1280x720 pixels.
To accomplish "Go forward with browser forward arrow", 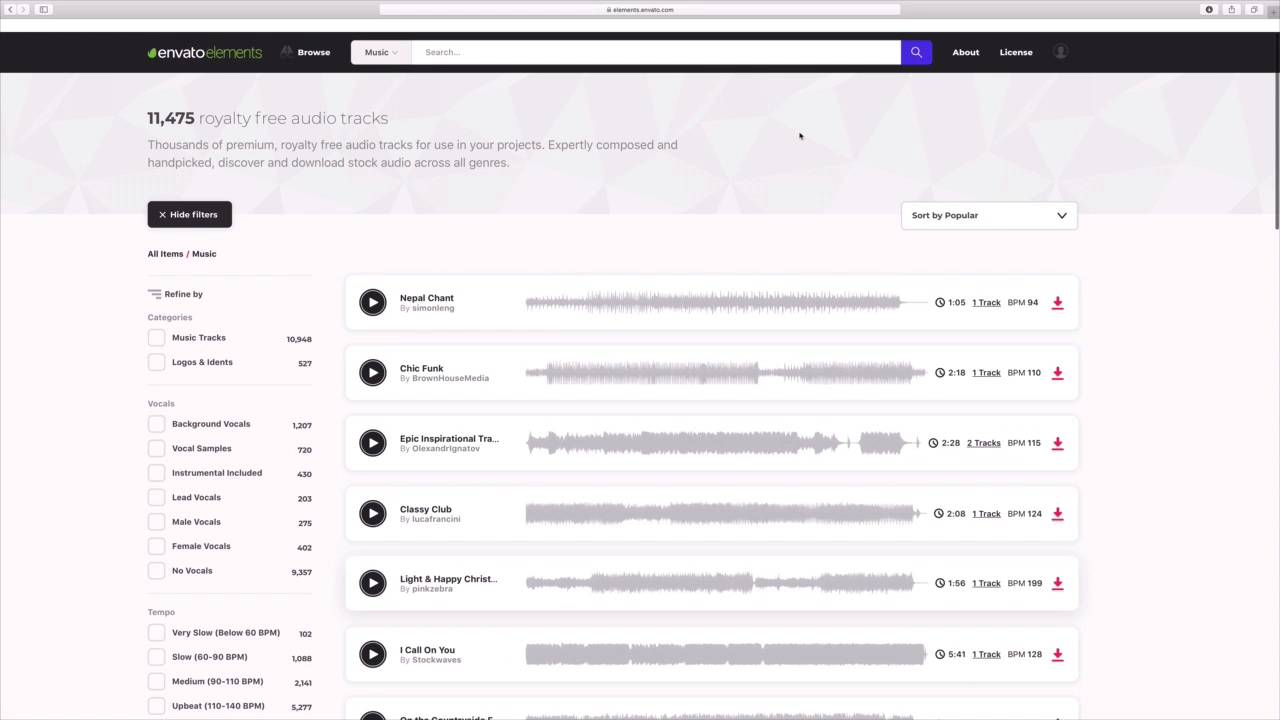I will (x=24, y=9).
